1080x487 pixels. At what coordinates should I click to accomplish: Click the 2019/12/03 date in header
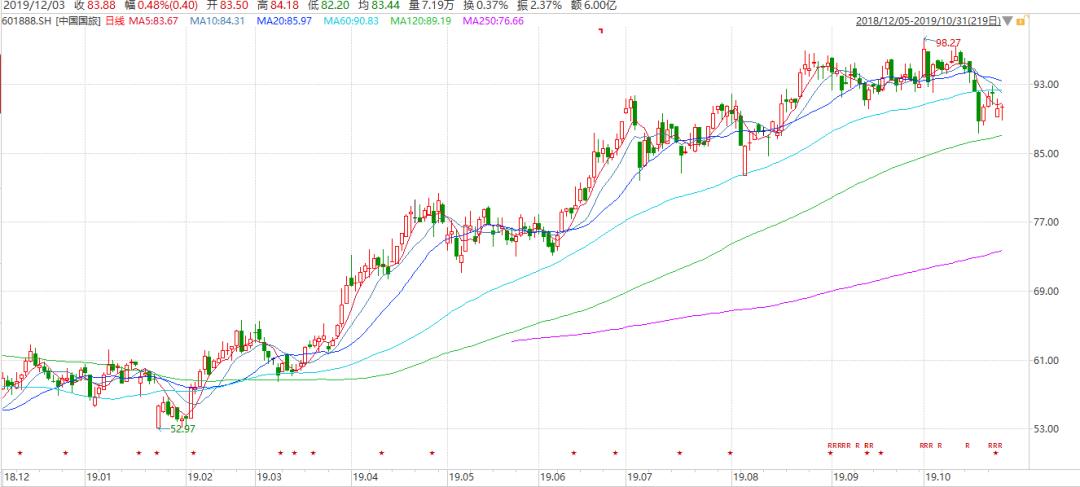tap(33, 6)
